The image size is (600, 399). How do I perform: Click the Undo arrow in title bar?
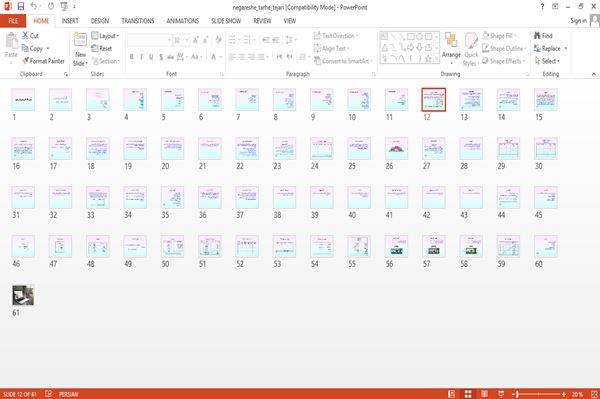34,6
